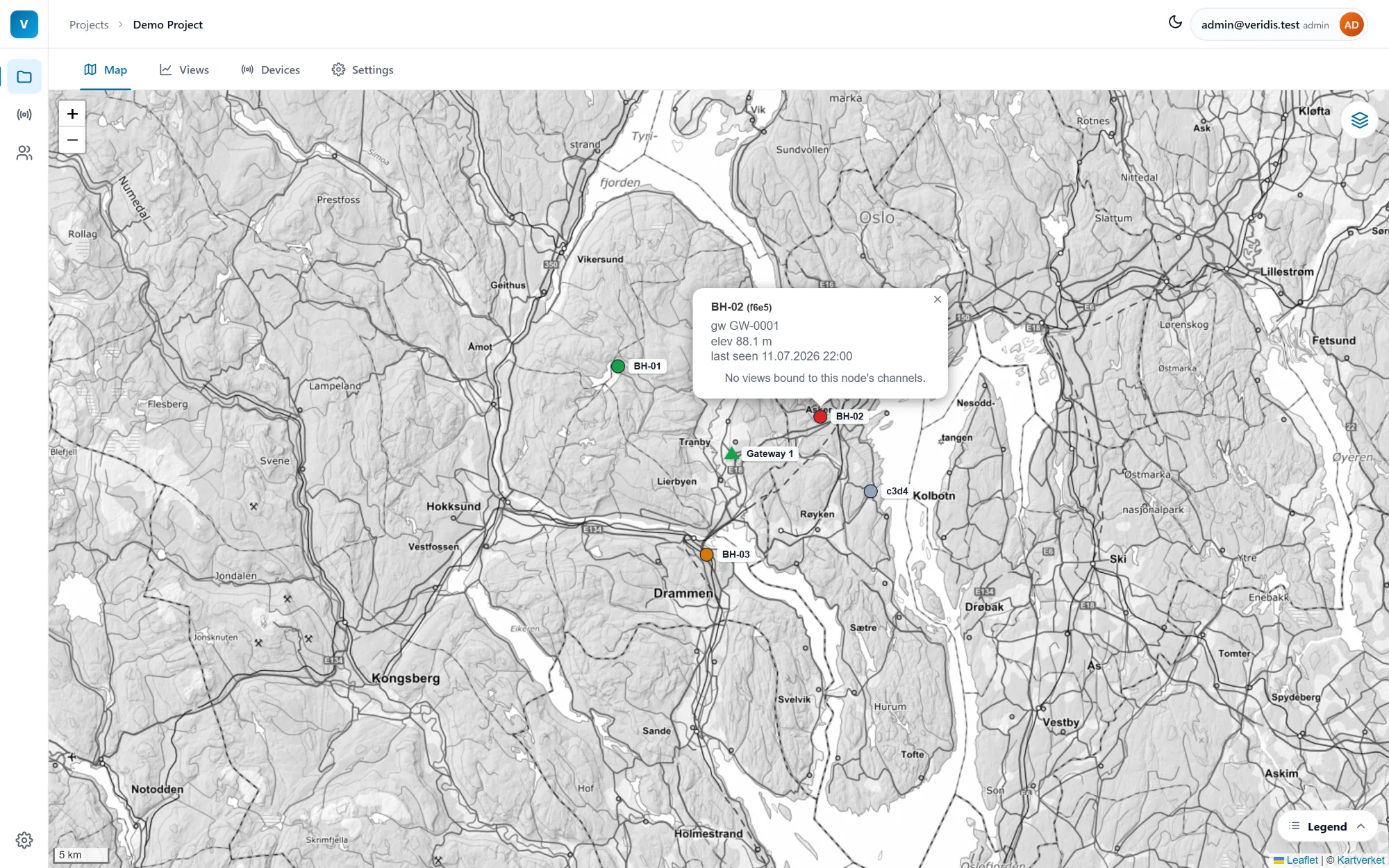Switch to the Map tab
The height and width of the screenshot is (868, 1389).
(106, 69)
